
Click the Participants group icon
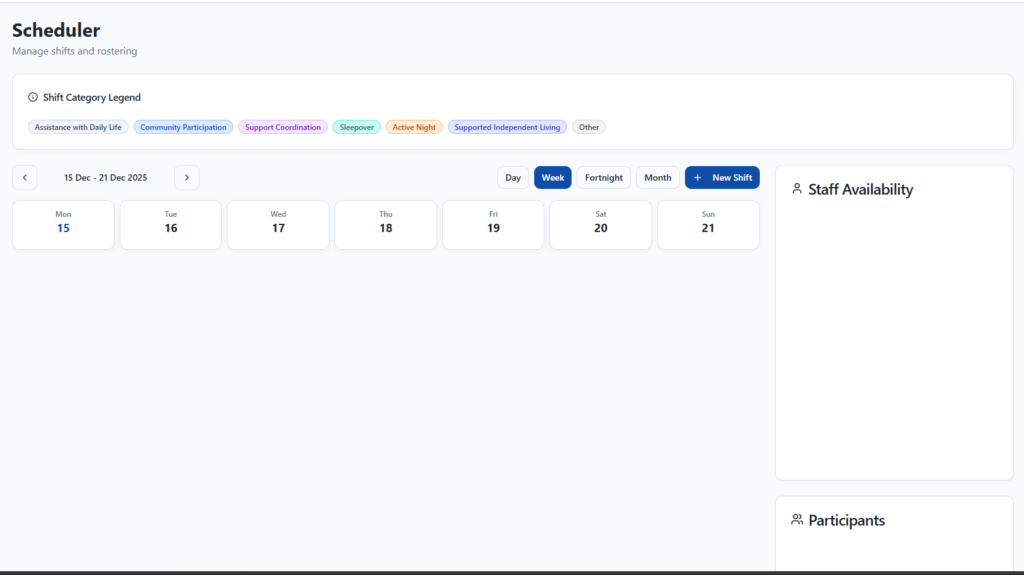click(797, 520)
